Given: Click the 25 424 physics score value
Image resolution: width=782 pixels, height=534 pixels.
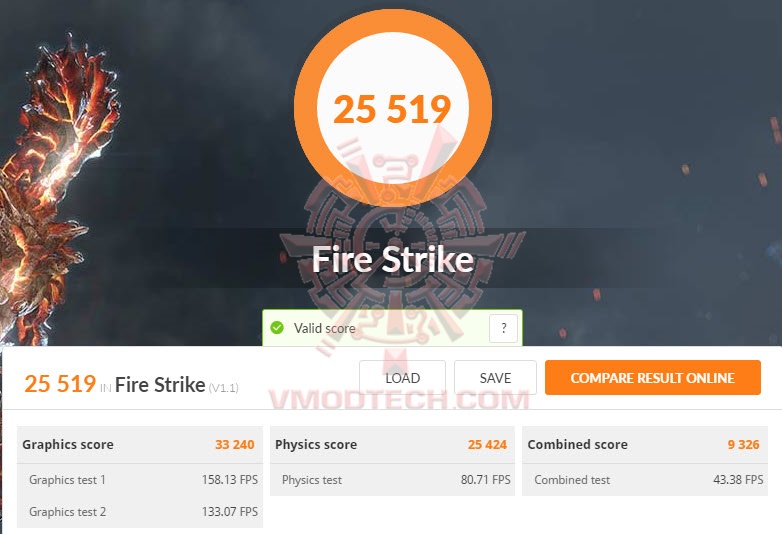Looking at the screenshot, I should pyautogui.click(x=487, y=444).
